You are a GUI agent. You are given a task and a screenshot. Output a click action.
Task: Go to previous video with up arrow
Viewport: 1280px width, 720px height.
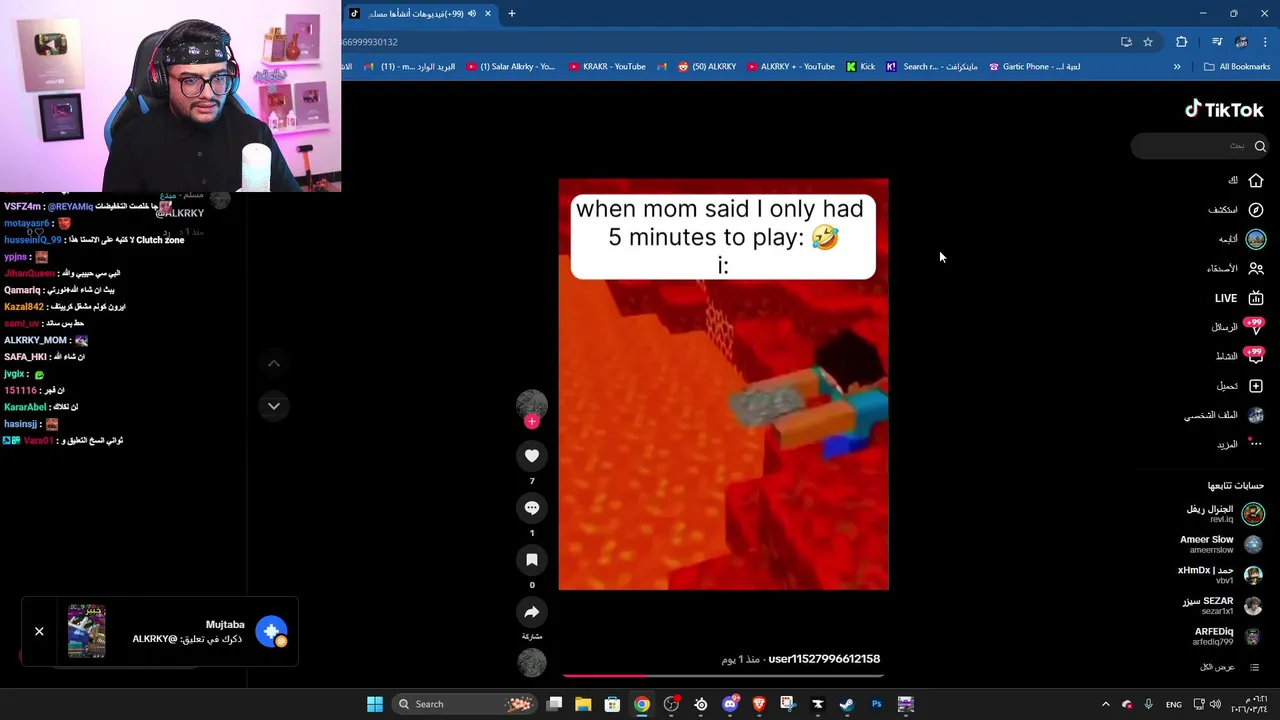(274, 363)
